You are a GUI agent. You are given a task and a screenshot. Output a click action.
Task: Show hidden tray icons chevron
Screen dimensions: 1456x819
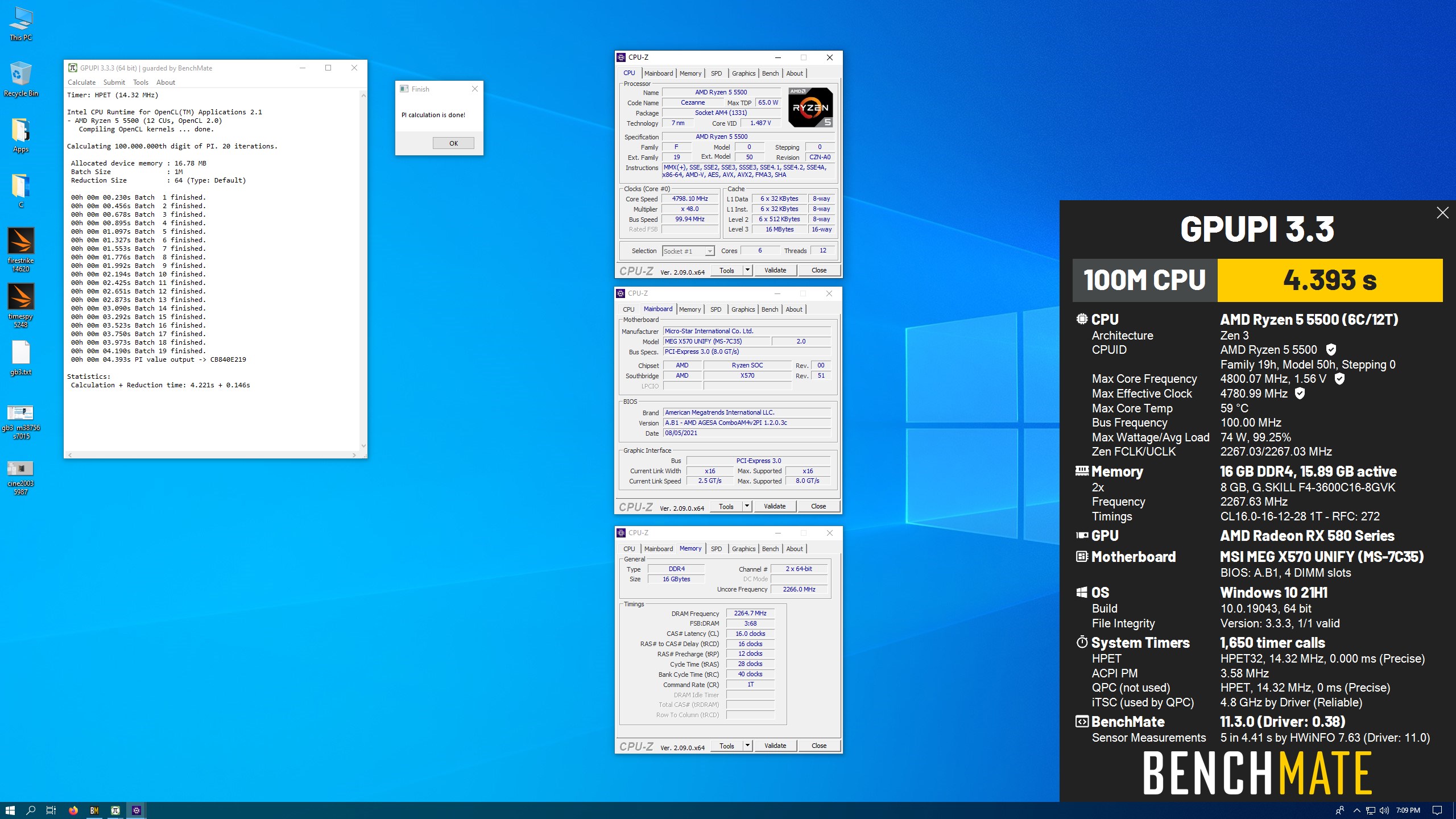point(1357,810)
